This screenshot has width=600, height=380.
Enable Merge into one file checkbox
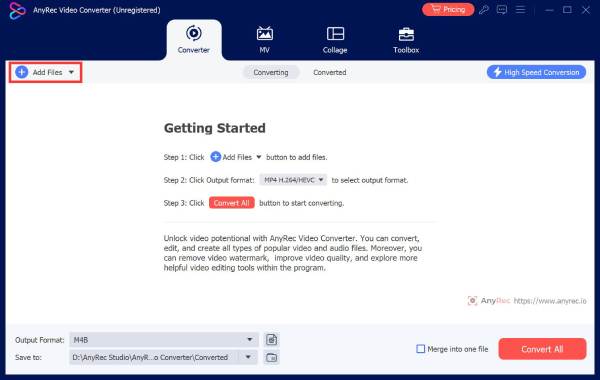(421, 349)
